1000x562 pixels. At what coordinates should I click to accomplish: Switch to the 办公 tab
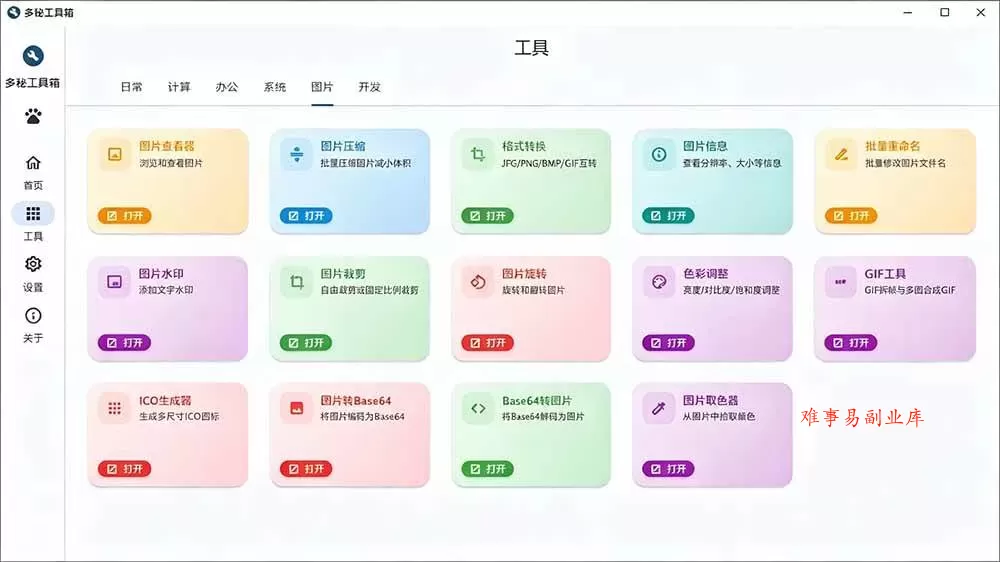click(x=226, y=87)
